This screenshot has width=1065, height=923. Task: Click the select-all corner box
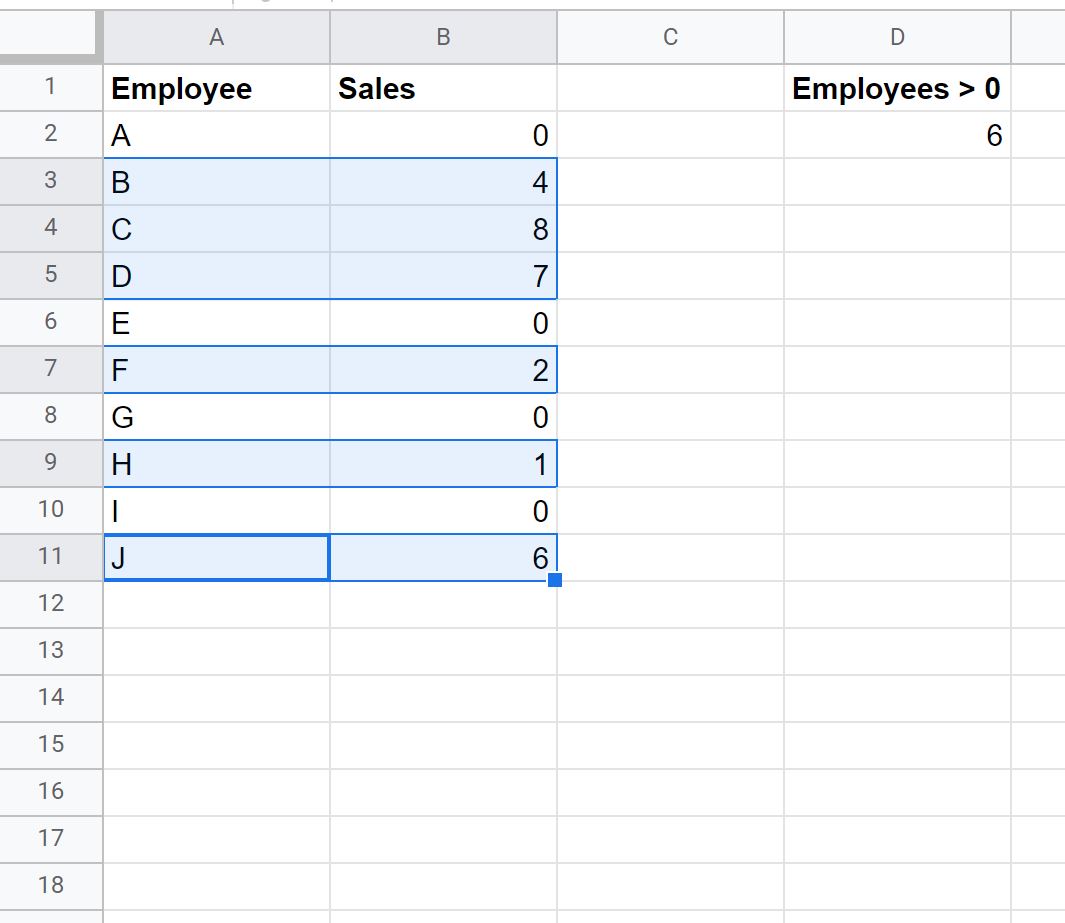[49, 34]
